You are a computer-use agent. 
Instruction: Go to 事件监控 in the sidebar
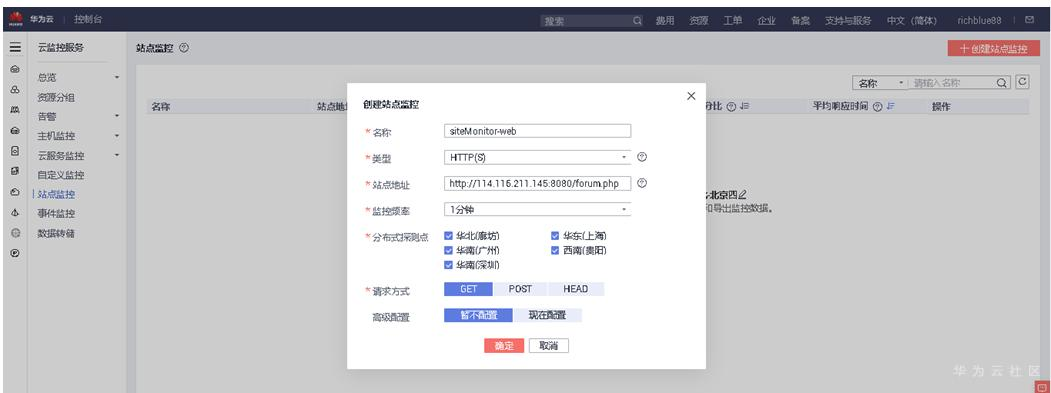pos(56,214)
